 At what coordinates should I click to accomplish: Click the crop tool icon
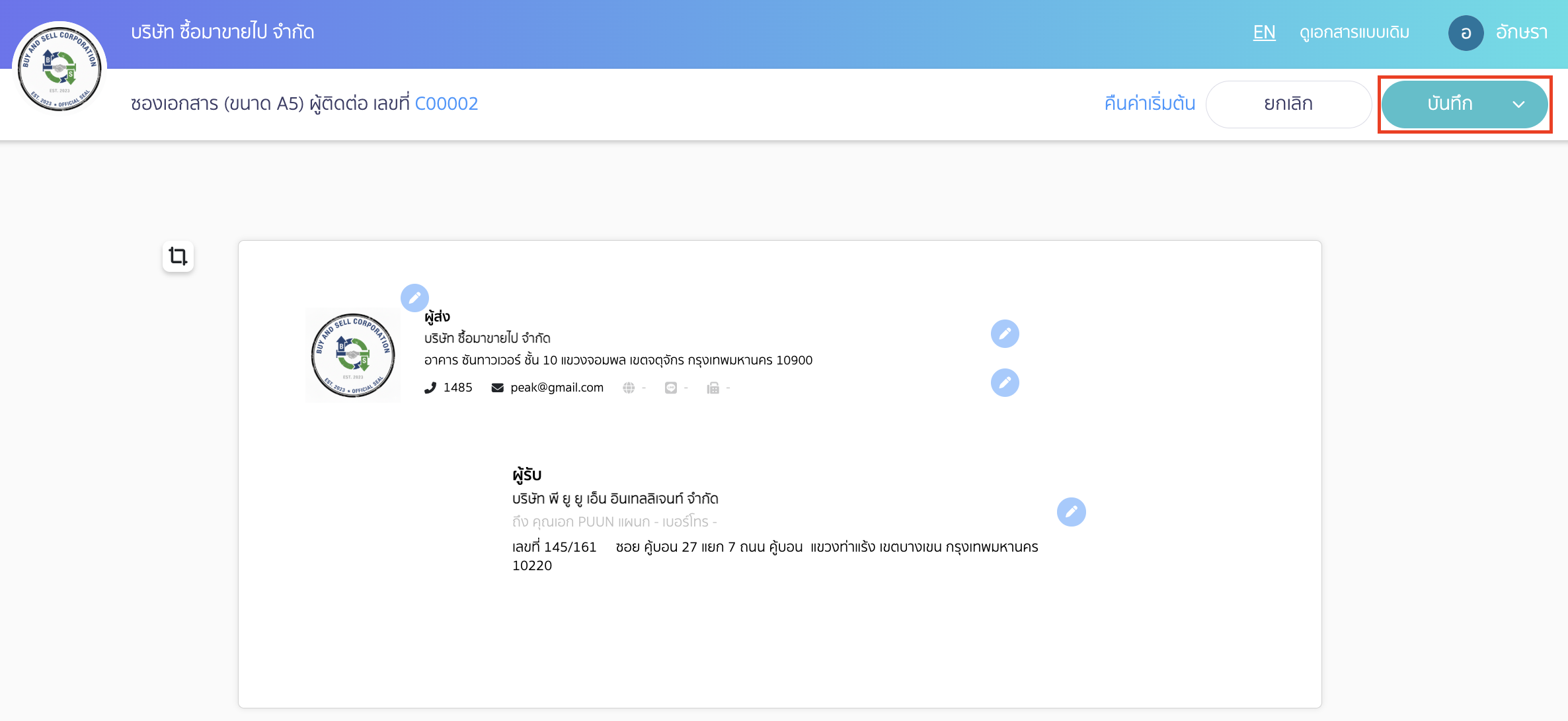178,256
